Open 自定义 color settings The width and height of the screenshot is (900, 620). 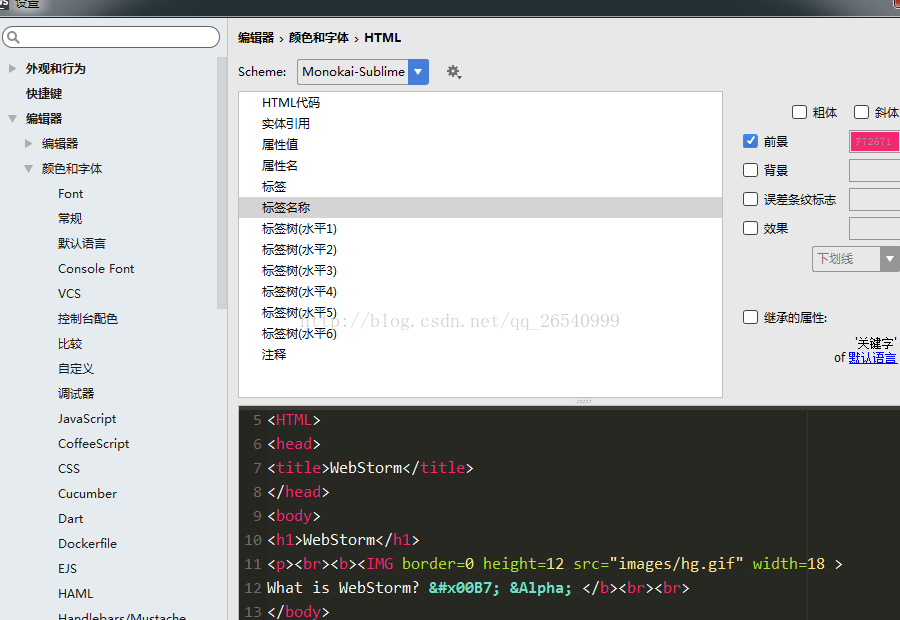pyautogui.click(x=76, y=369)
